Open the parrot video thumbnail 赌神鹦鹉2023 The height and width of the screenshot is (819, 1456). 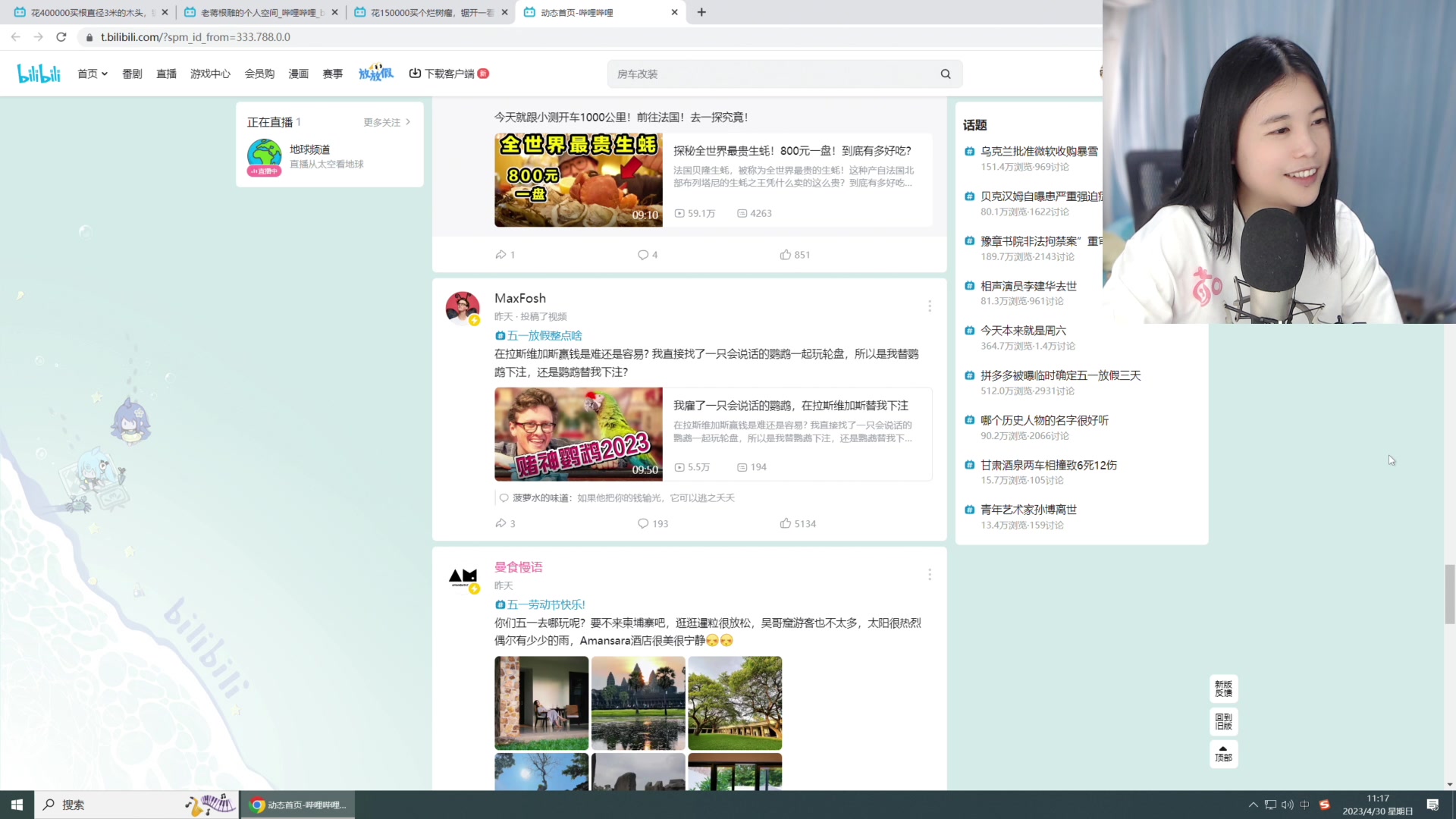[579, 435]
